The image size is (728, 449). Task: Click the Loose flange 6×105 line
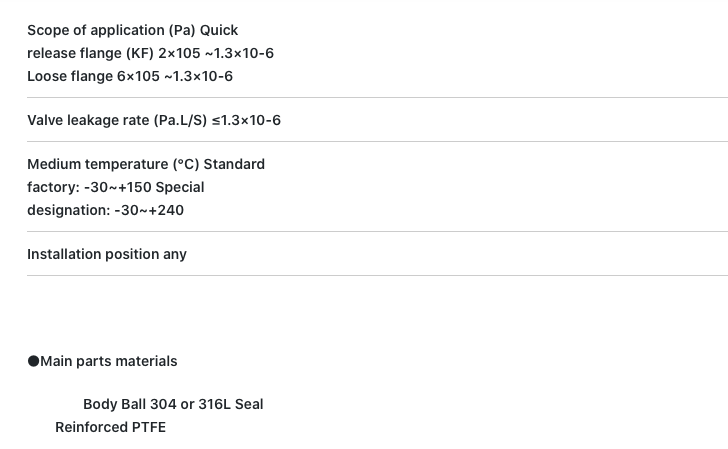click(x=130, y=76)
